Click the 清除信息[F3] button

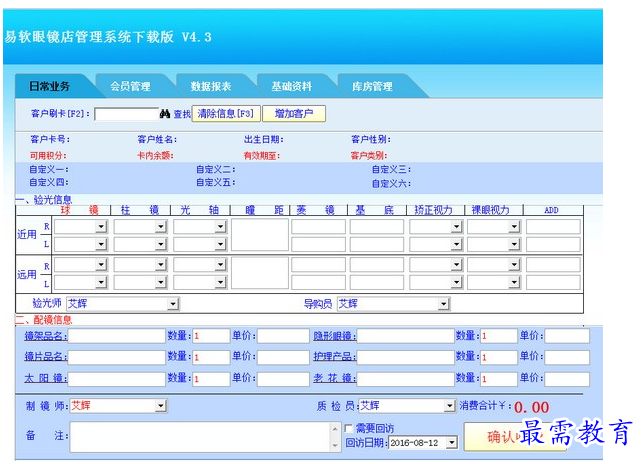[226, 114]
